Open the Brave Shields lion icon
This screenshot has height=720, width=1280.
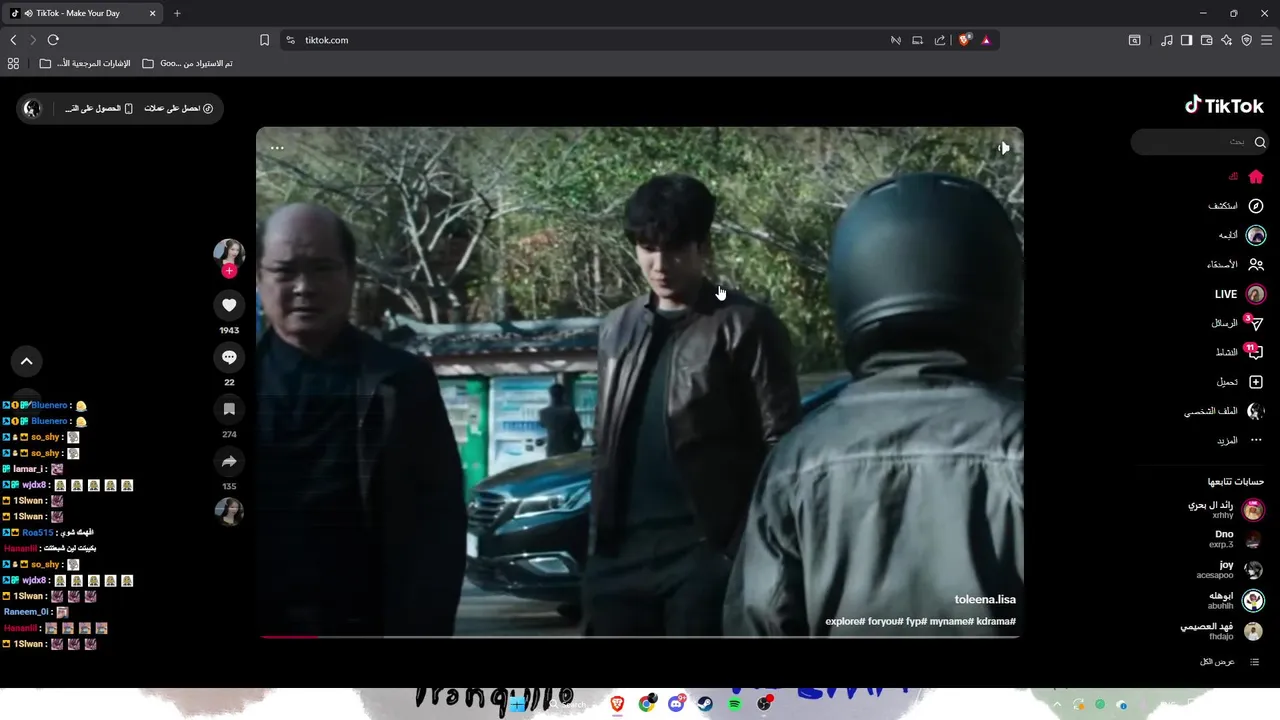pyautogui.click(x=964, y=40)
